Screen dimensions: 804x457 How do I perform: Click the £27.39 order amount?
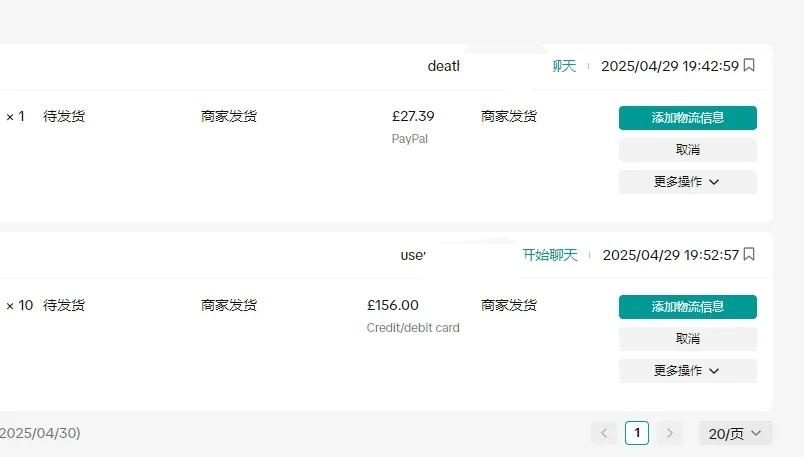[413, 116]
